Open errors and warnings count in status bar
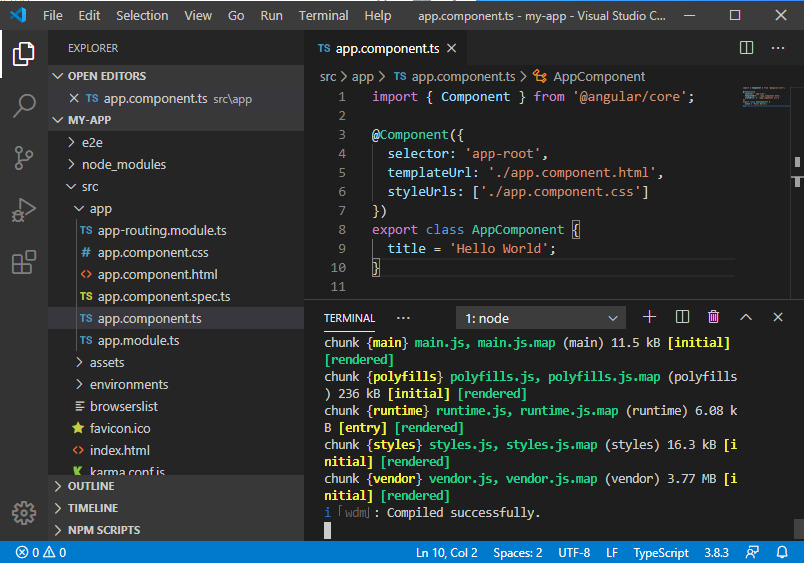Viewport: 804px width, 563px height. [41, 552]
